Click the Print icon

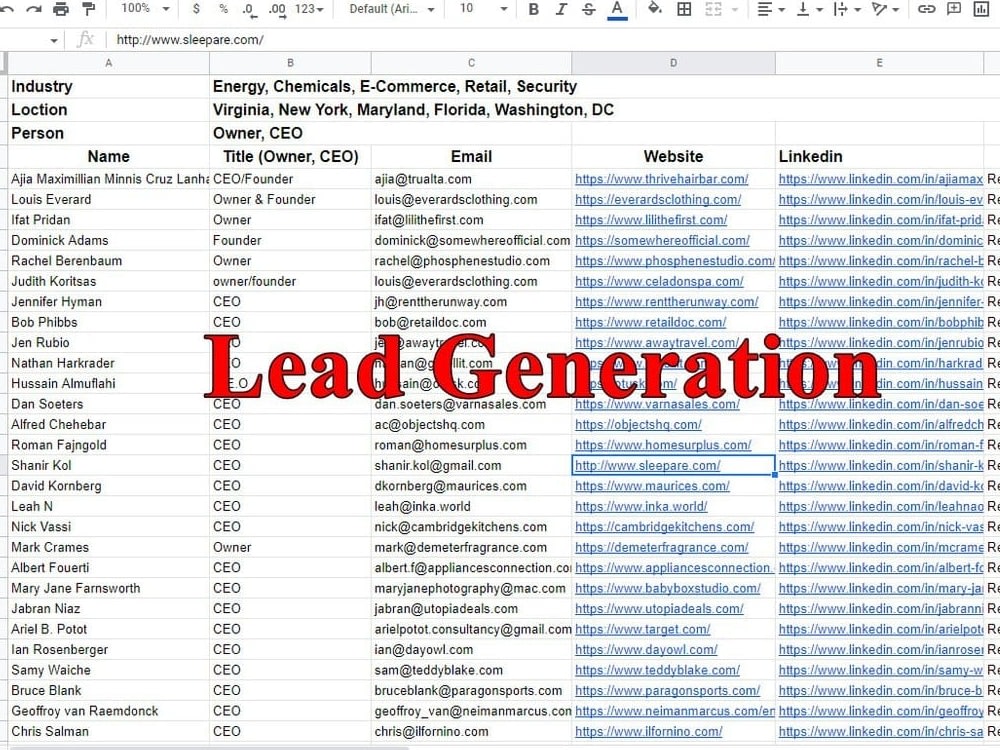(62, 10)
